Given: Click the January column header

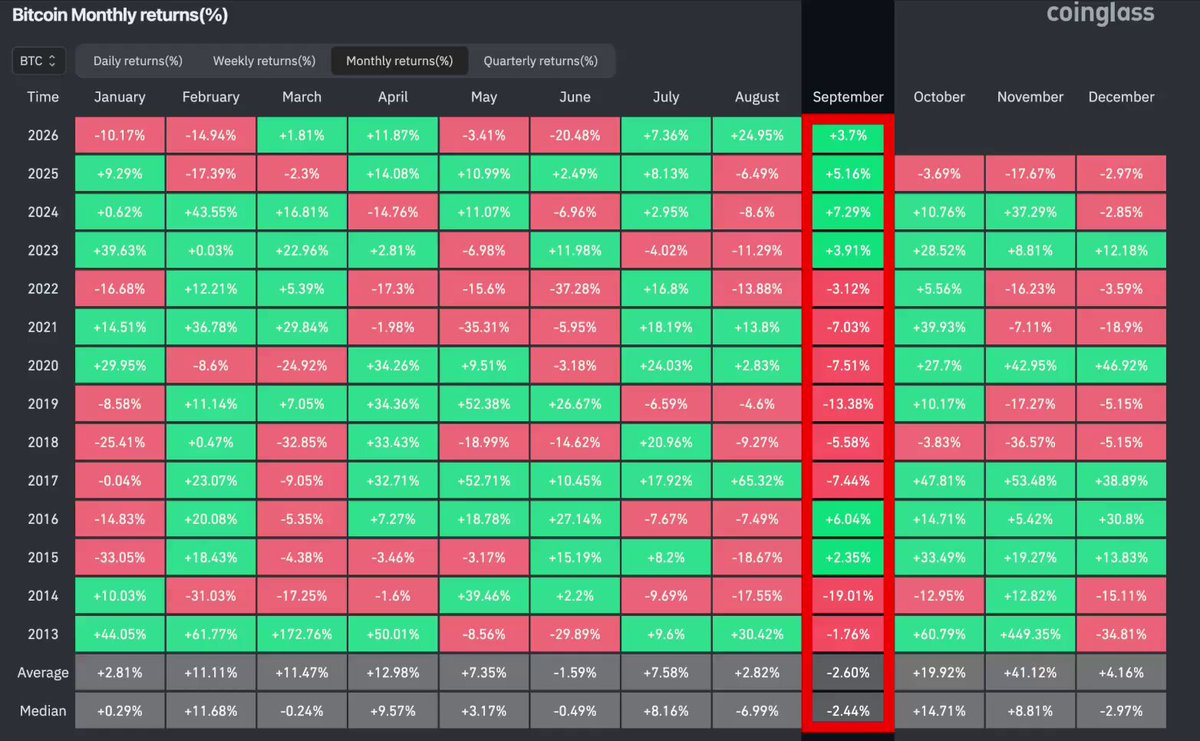Looking at the screenshot, I should point(120,97).
